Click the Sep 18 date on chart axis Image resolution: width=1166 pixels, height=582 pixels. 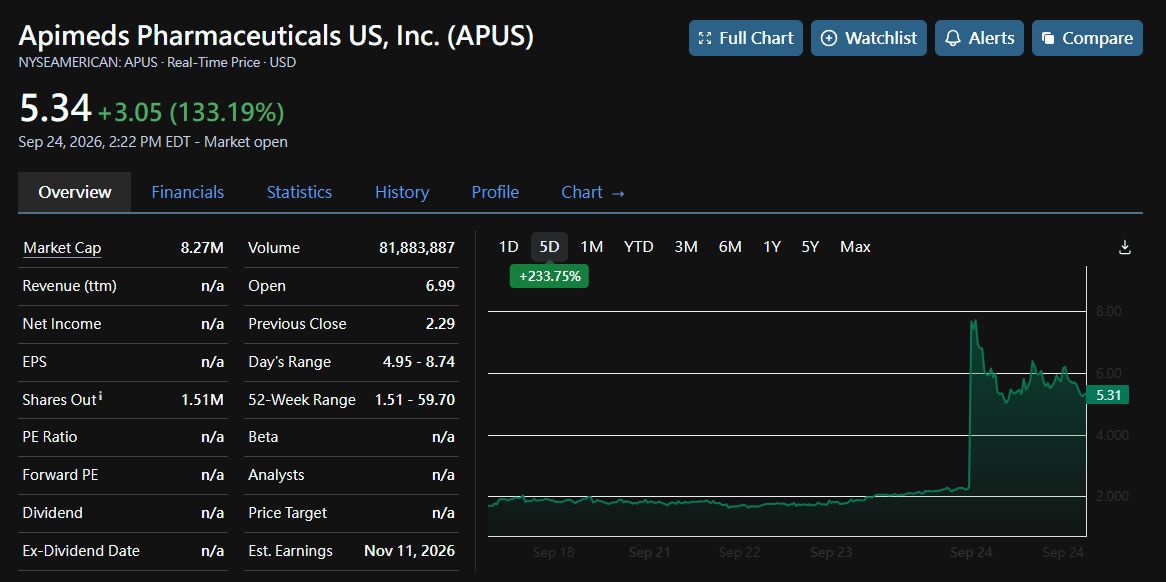(x=553, y=553)
